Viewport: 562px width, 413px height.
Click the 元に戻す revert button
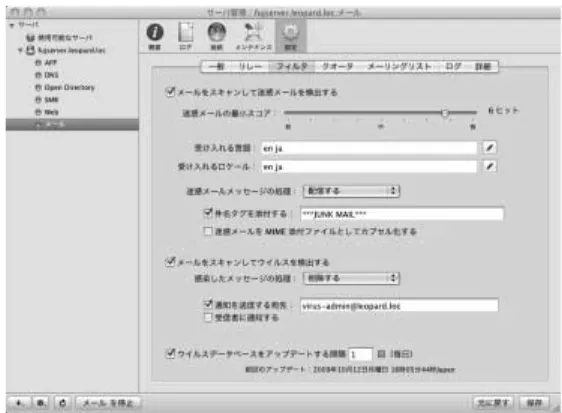pyautogui.click(x=493, y=403)
